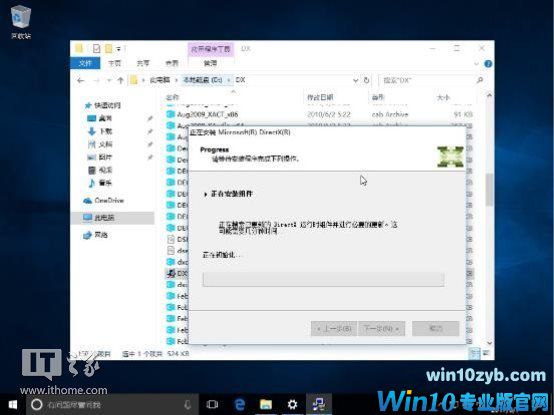554x415 pixels.
Task: Click the Properties checkmark icon in quick access toolbar
Action: point(96,48)
